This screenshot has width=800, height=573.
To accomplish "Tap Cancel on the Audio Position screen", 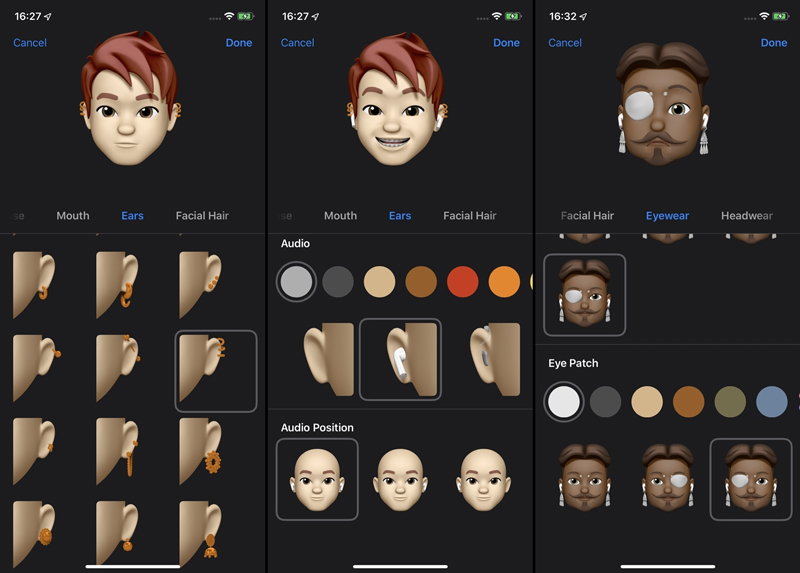I will click(x=297, y=43).
